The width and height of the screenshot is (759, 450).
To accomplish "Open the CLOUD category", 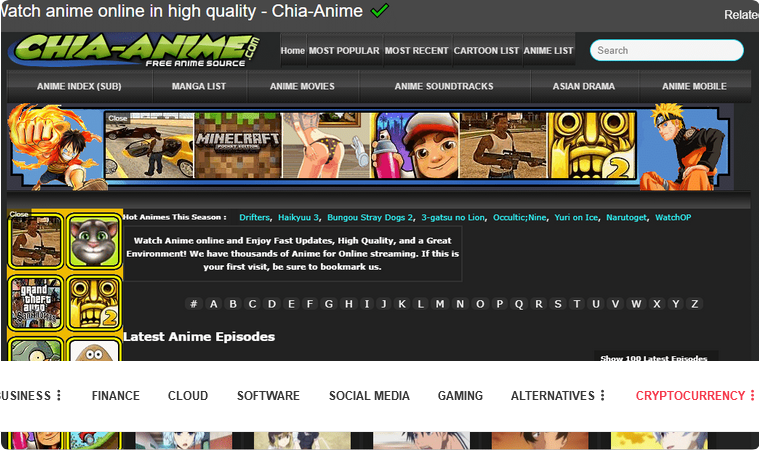I will click(188, 396).
